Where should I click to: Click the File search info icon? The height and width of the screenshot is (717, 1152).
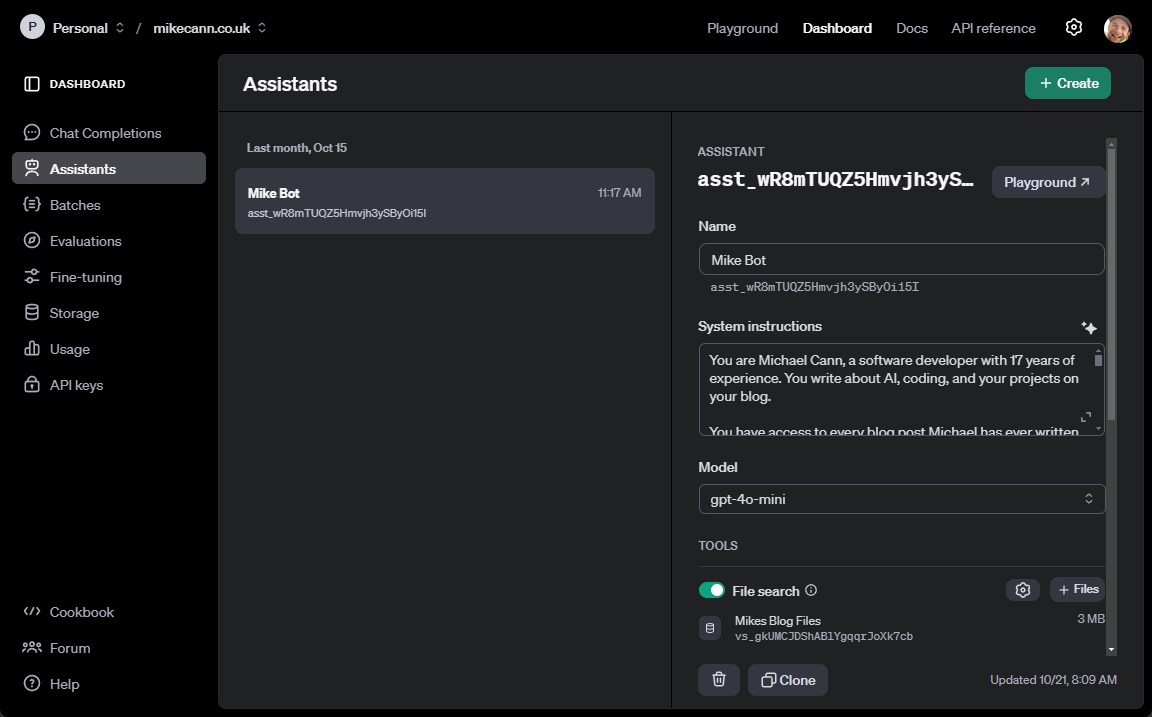click(811, 590)
